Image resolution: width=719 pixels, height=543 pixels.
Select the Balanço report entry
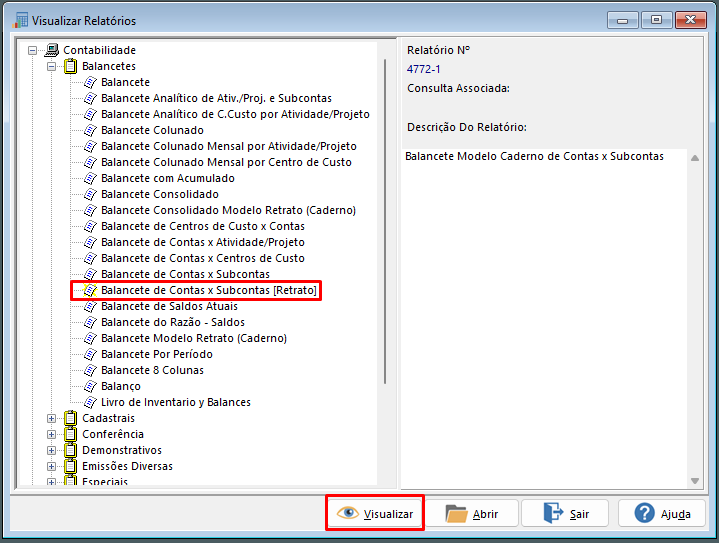coord(121,386)
